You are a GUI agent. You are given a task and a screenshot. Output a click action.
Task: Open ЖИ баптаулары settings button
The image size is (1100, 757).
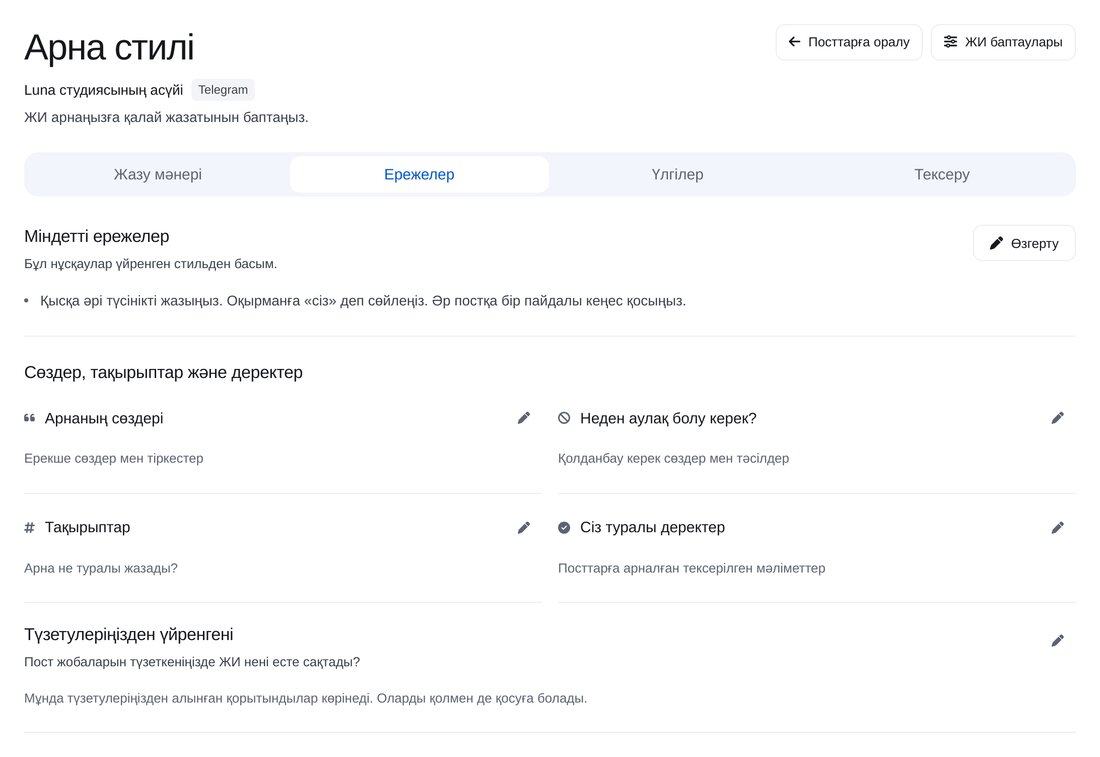click(1003, 42)
